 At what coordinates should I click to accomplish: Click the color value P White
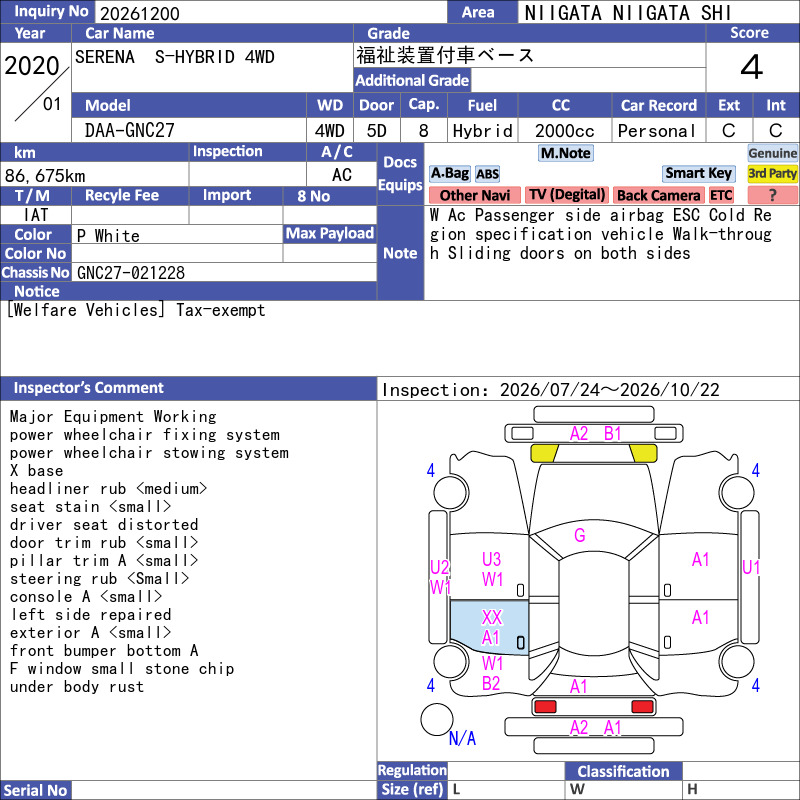(108, 236)
